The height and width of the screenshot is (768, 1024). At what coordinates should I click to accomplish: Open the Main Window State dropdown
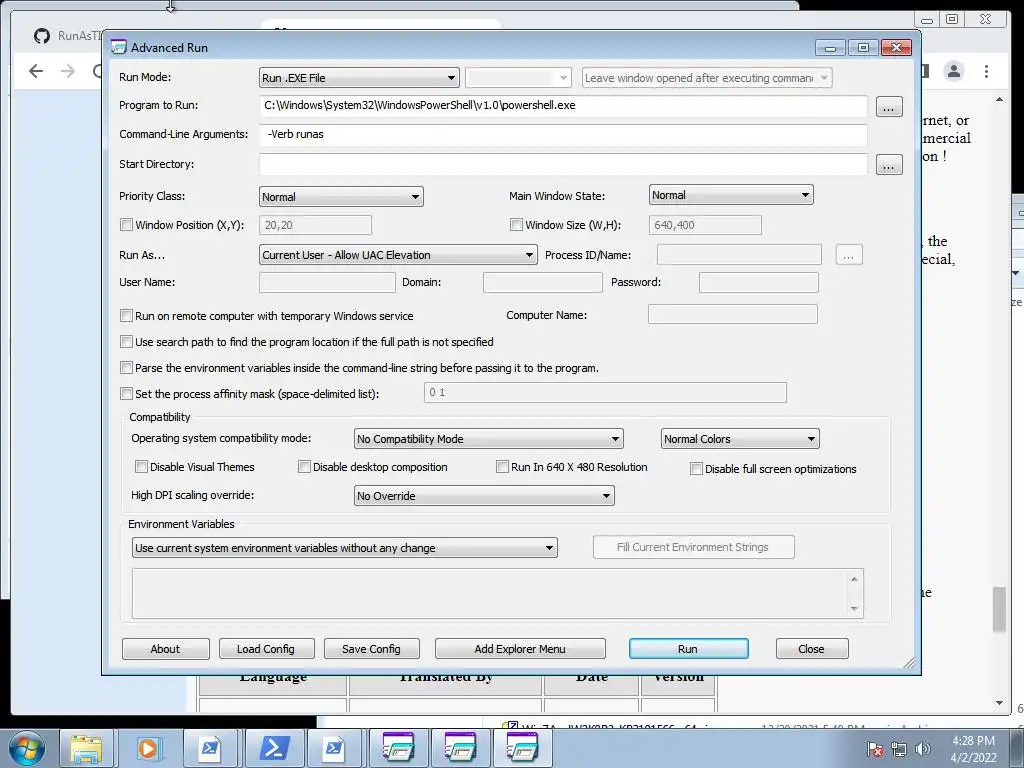point(731,195)
